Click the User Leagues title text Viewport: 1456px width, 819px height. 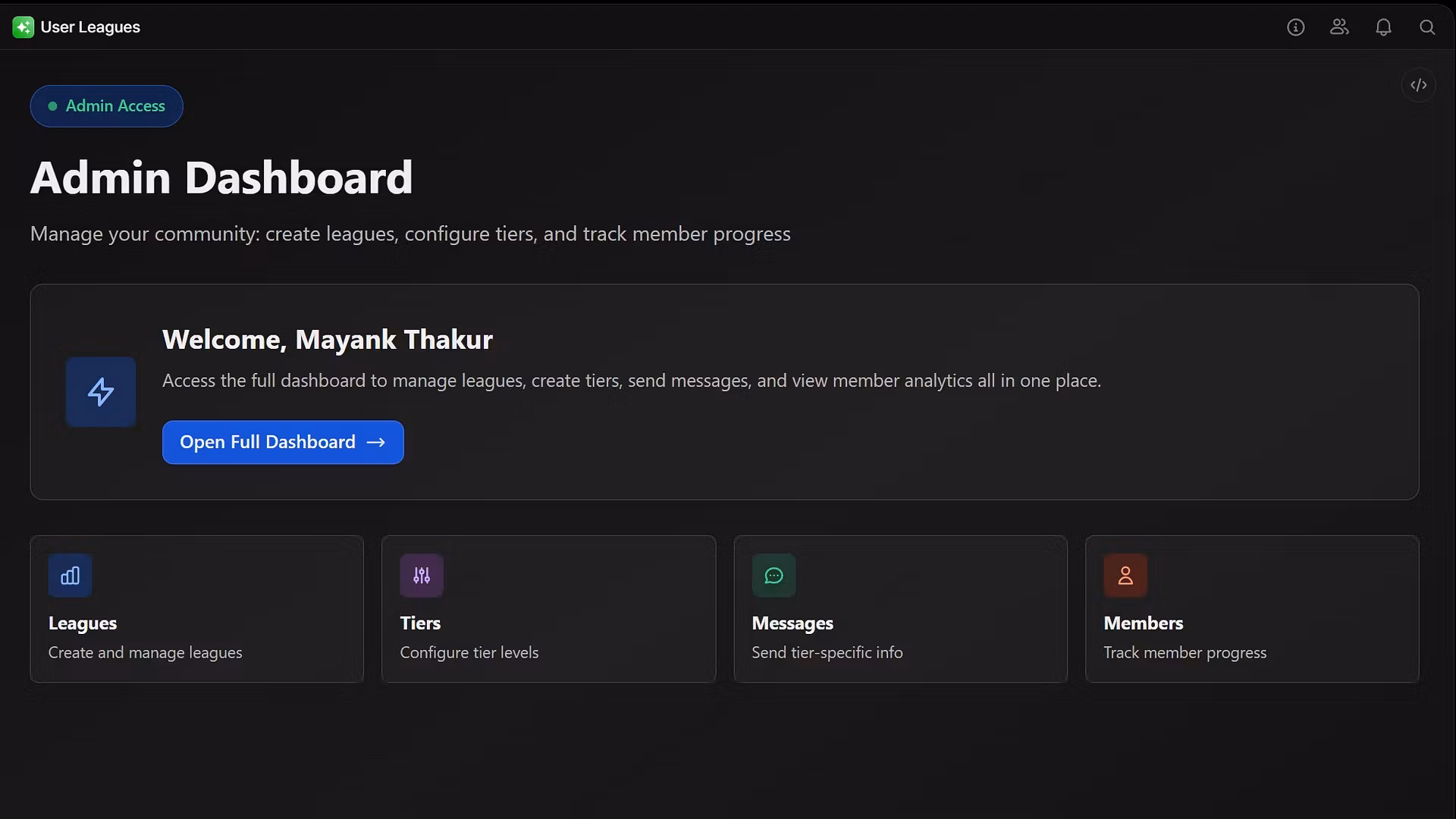(90, 27)
